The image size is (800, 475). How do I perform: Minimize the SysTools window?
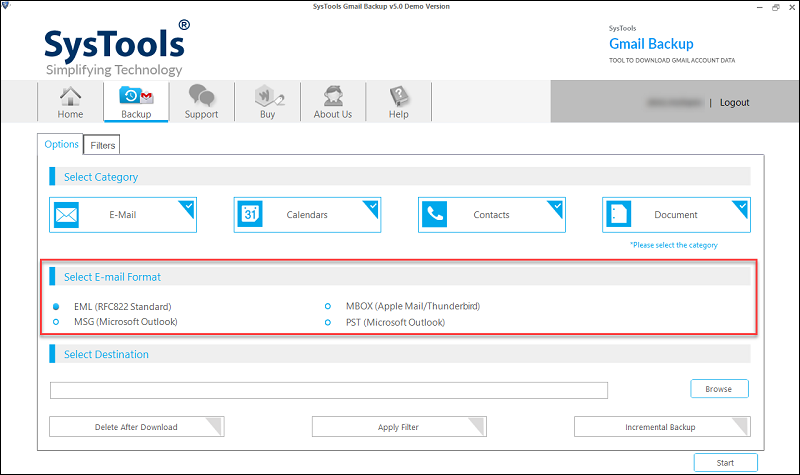pos(760,7)
